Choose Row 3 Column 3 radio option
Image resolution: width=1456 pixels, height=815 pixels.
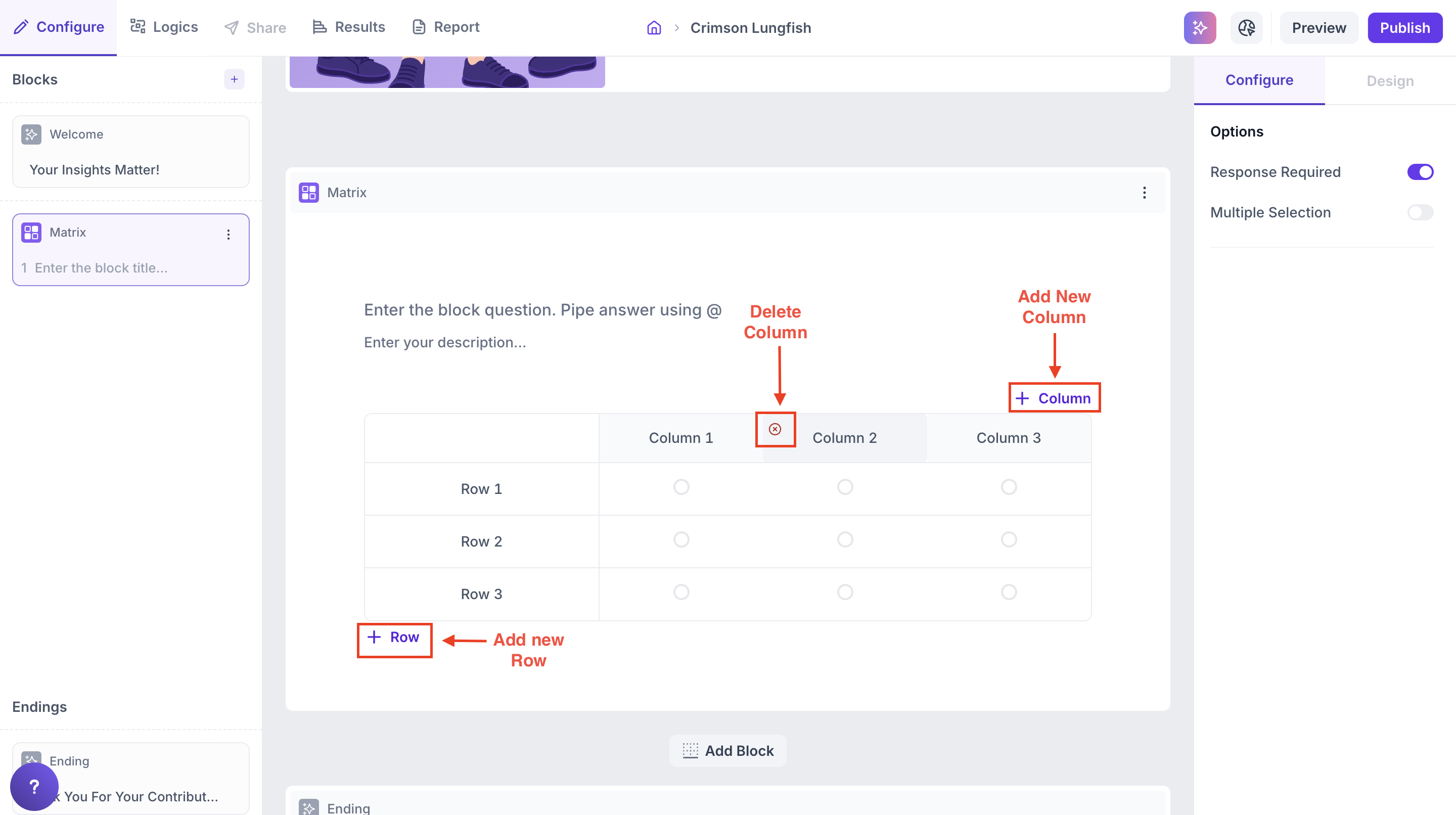[x=1009, y=593]
